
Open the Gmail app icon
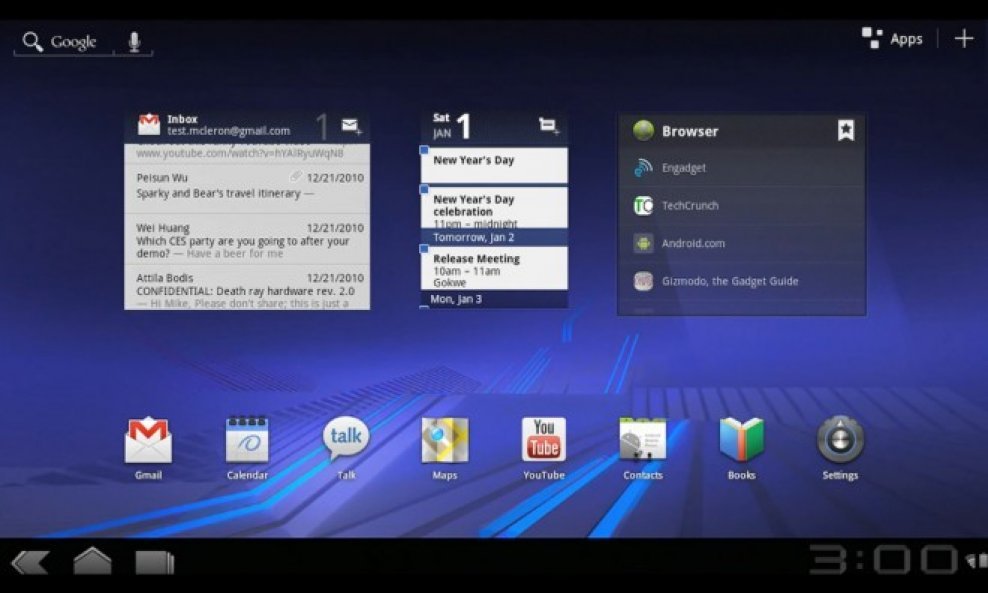pyautogui.click(x=148, y=440)
